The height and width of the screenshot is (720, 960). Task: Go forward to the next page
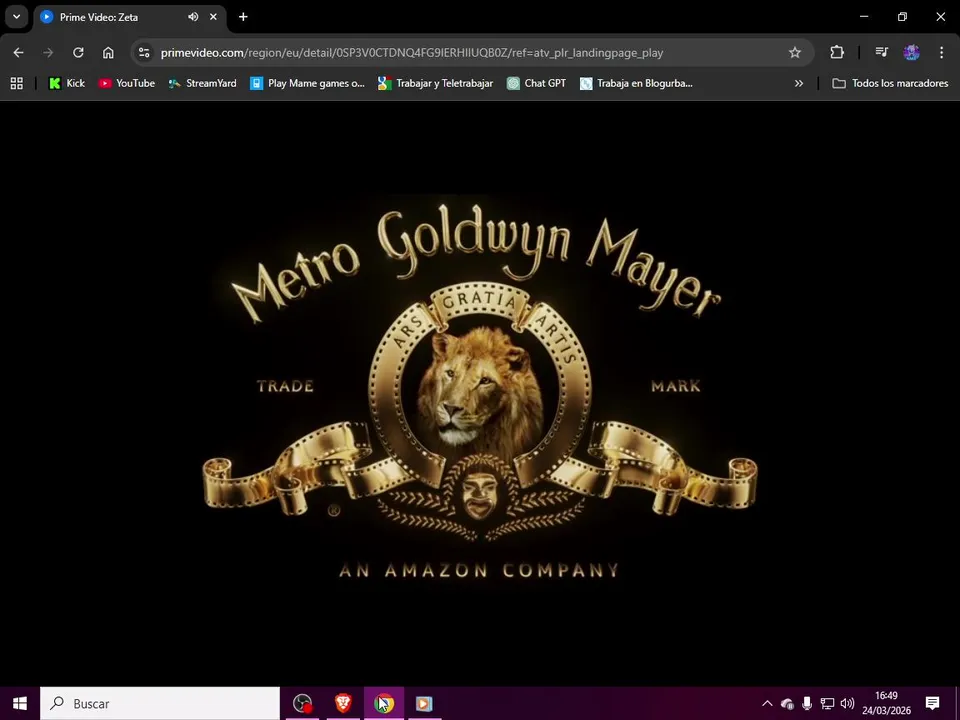tap(48, 53)
